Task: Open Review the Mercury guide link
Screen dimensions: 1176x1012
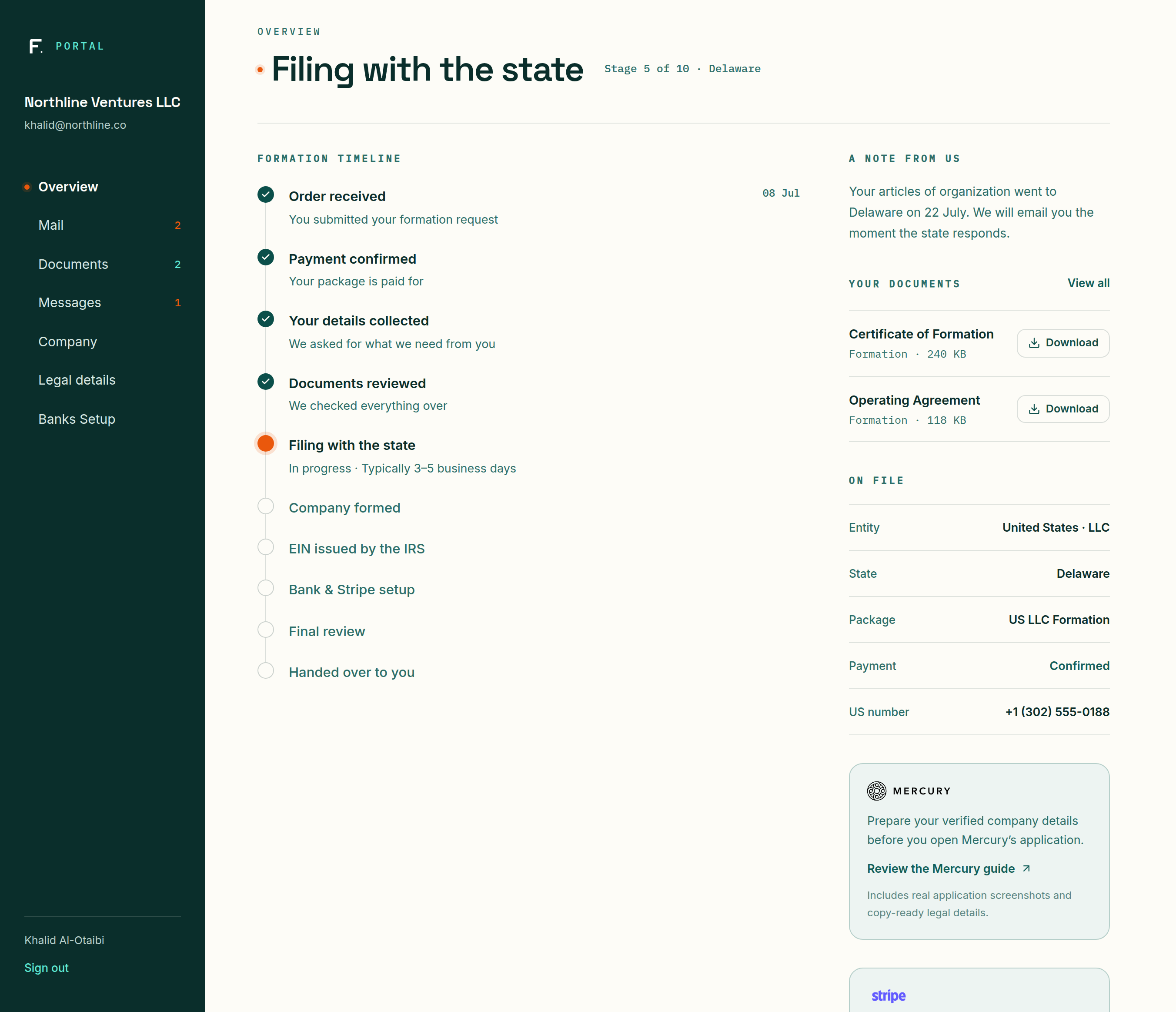Action: (940, 868)
